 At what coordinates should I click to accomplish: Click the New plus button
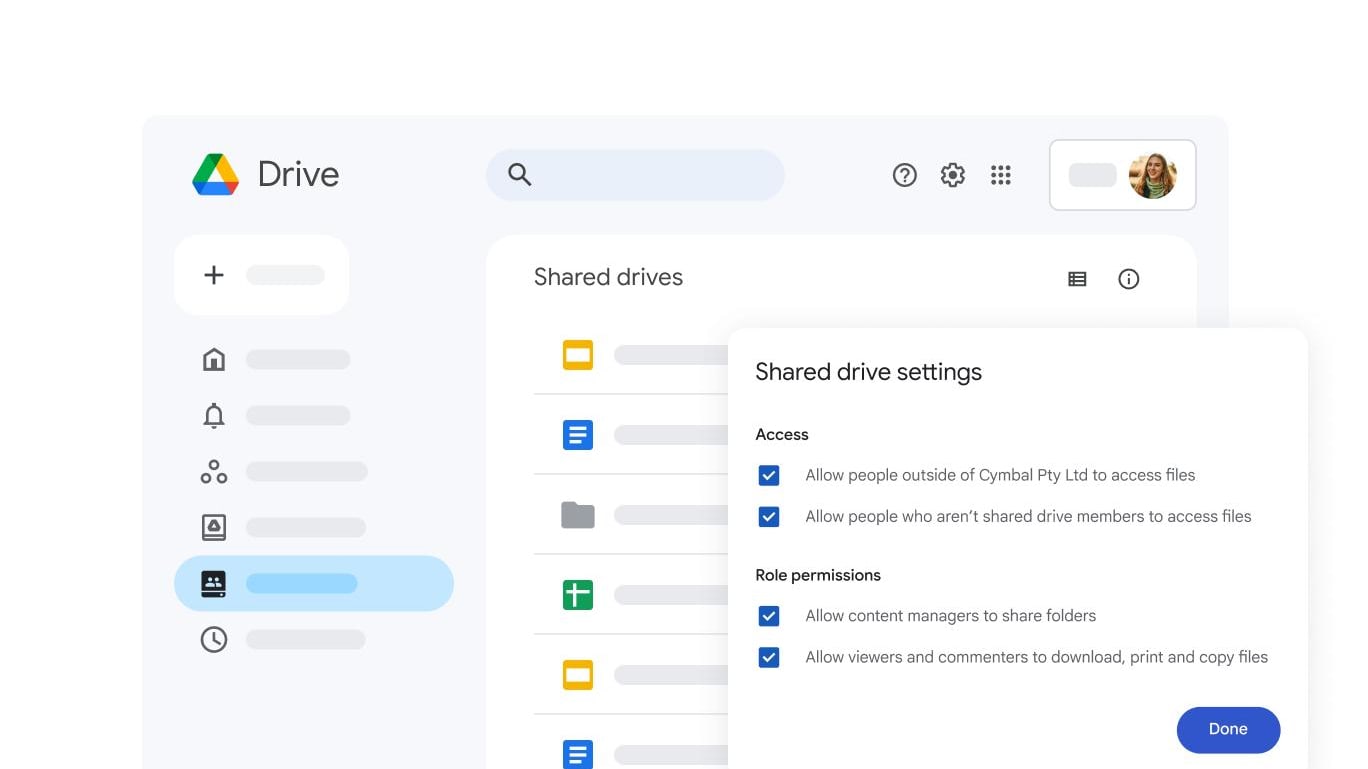point(262,275)
